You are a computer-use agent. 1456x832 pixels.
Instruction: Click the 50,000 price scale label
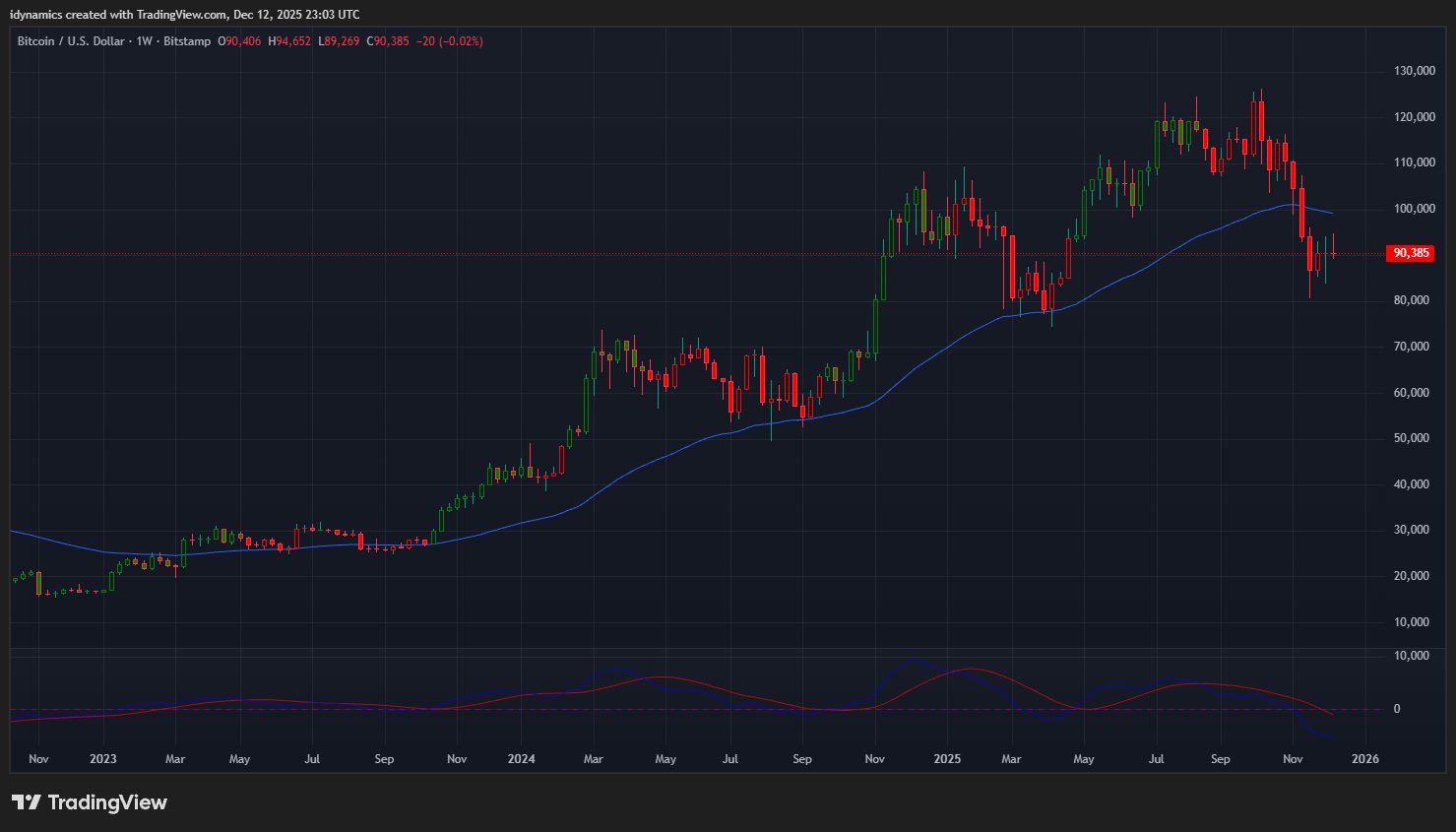pyautogui.click(x=1412, y=438)
